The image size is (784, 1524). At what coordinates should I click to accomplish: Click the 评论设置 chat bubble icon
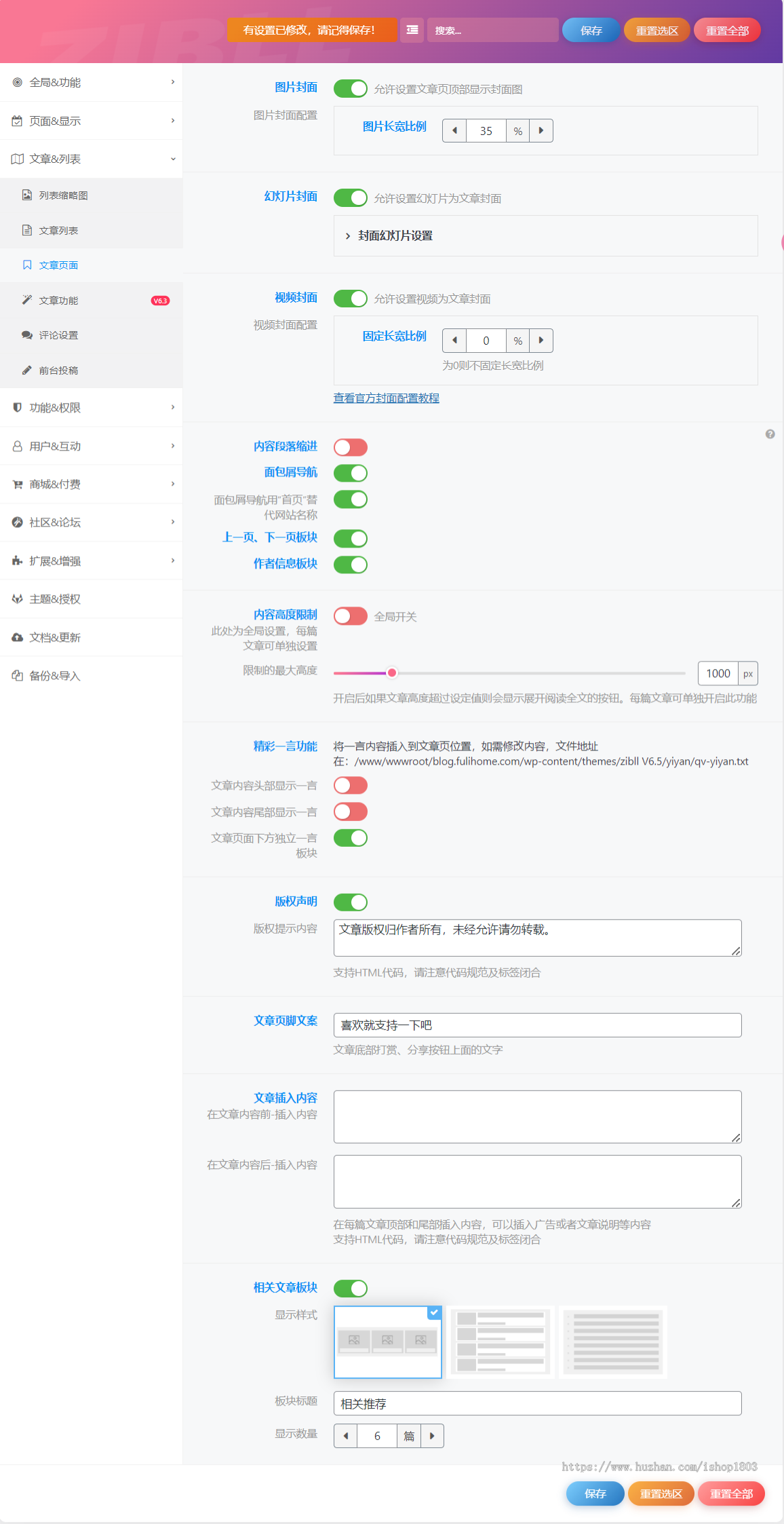click(27, 335)
